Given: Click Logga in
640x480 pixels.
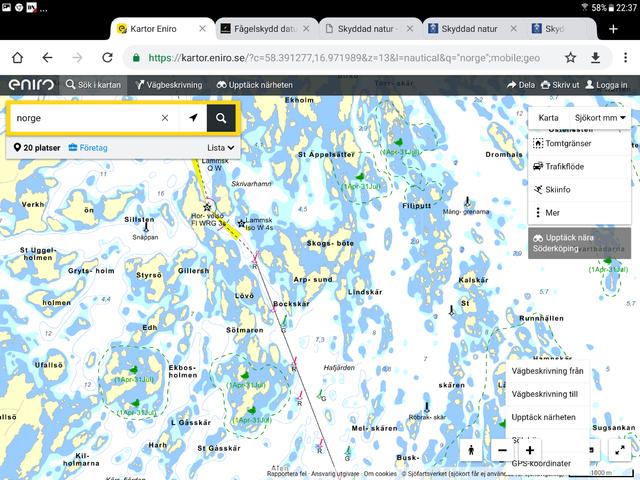Looking at the screenshot, I should [x=606, y=85].
